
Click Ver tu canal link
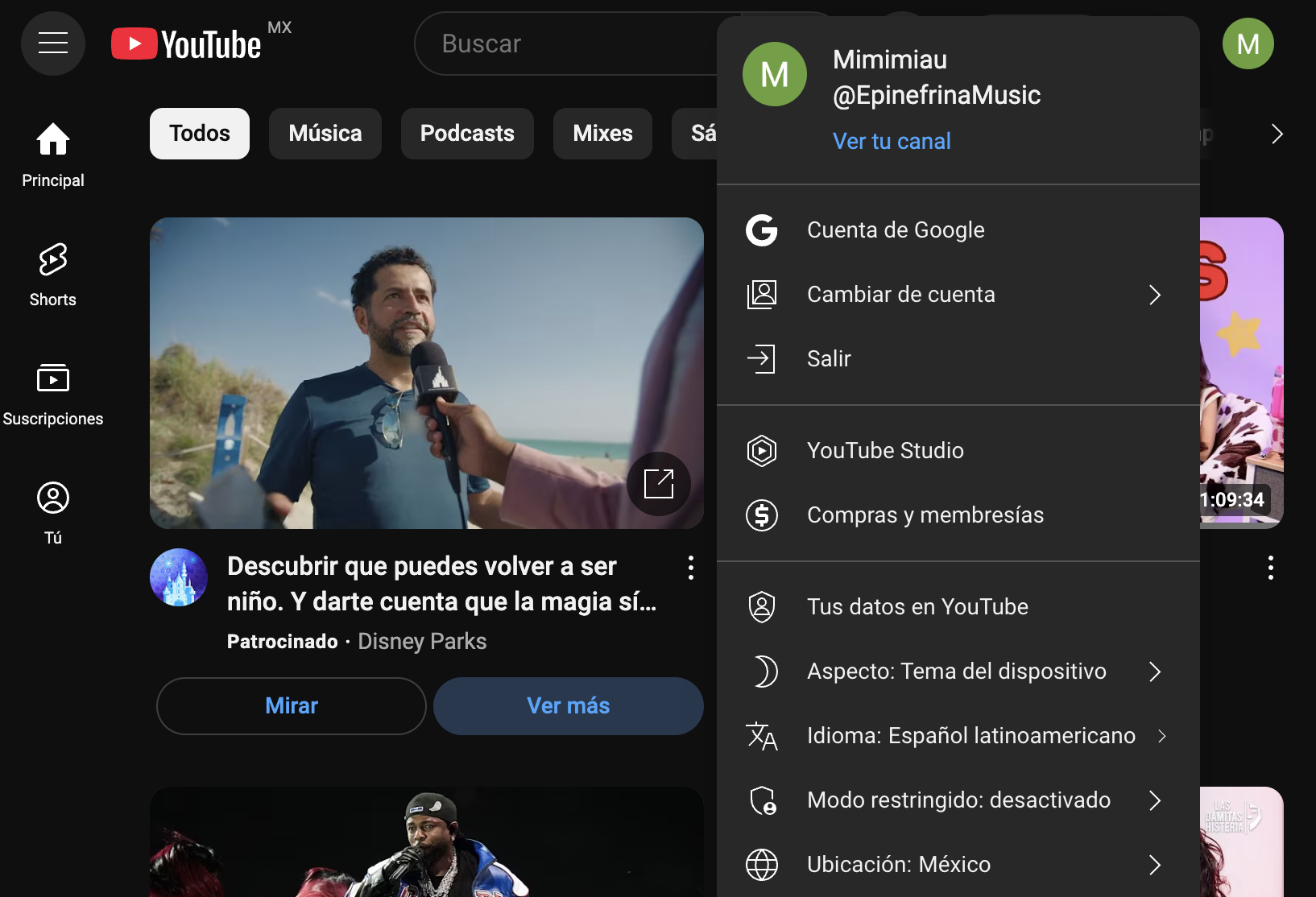(x=892, y=142)
